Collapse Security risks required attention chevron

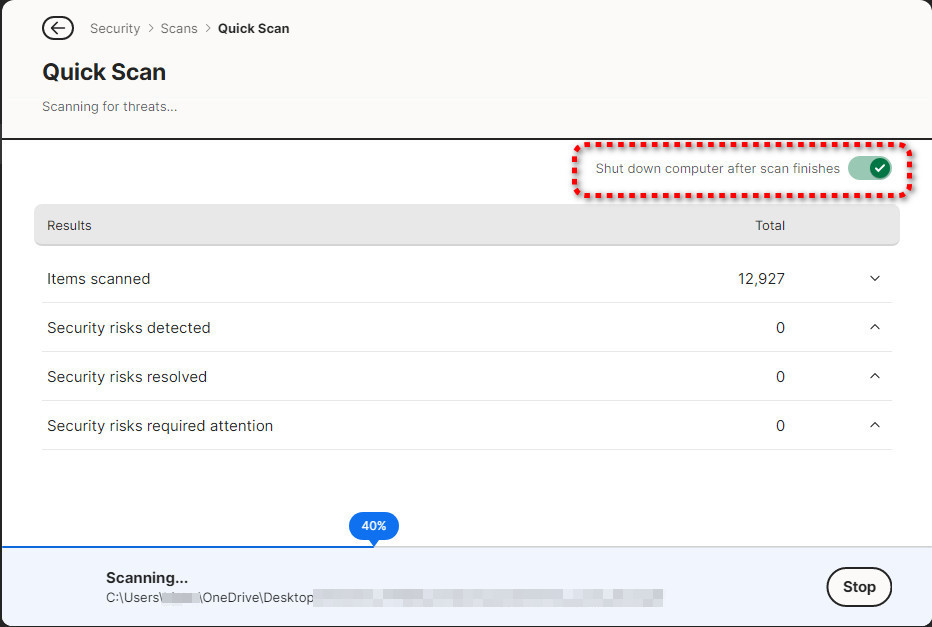pyautogui.click(x=875, y=426)
